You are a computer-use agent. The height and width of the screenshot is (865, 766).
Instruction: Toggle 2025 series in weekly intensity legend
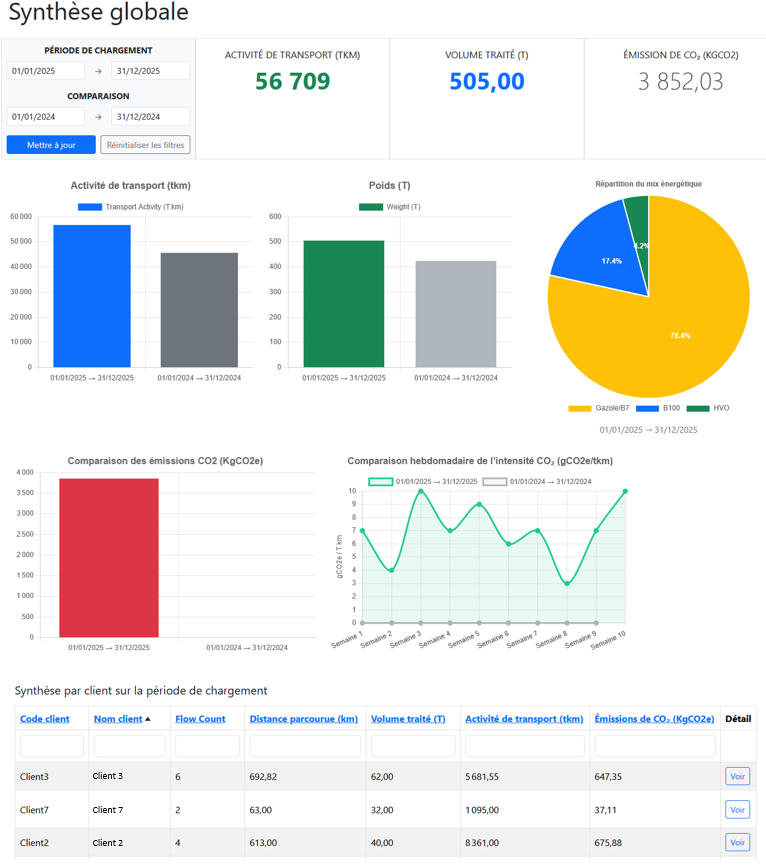click(421, 482)
